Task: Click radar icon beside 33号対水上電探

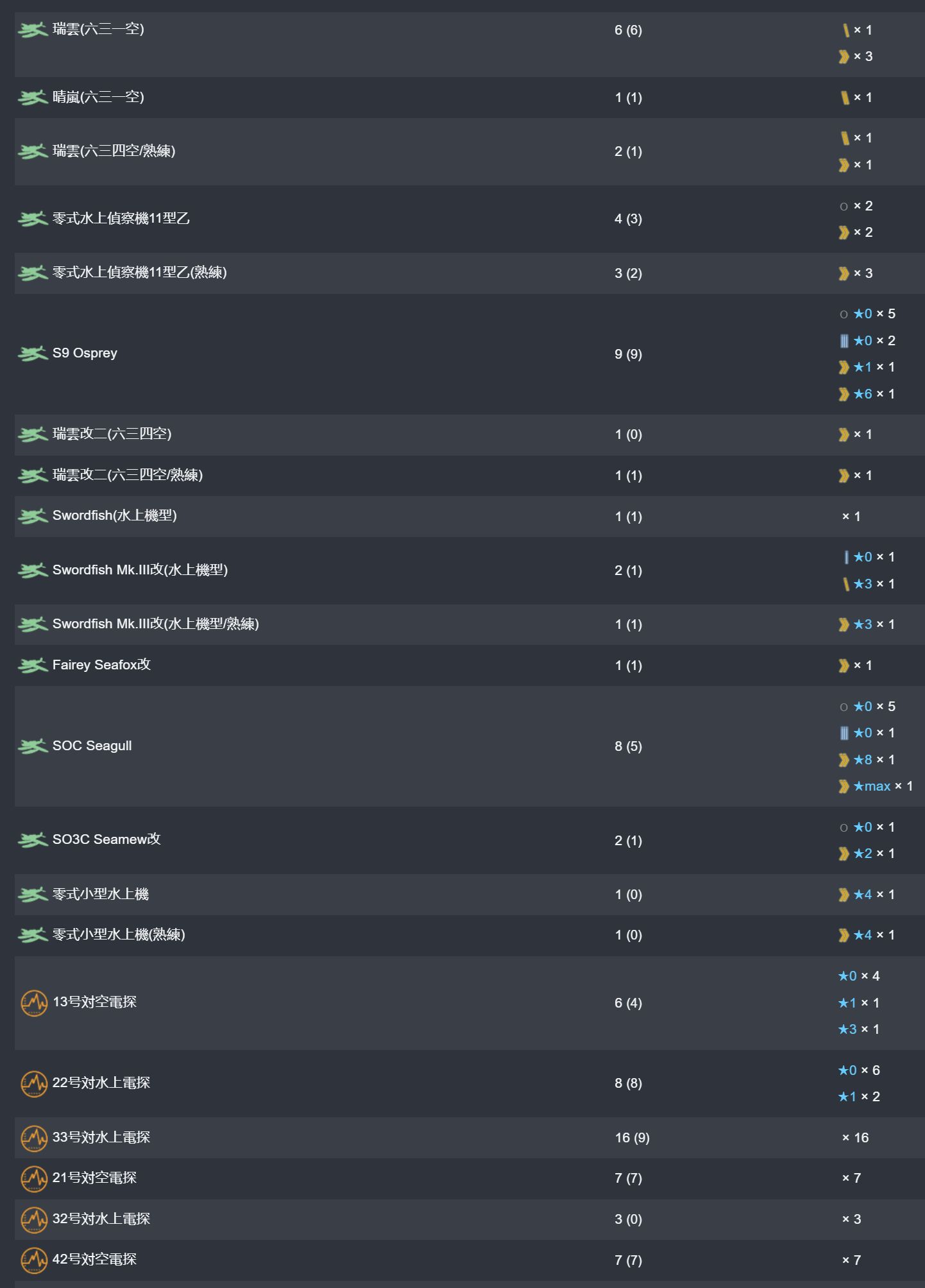Action: 34,1138
